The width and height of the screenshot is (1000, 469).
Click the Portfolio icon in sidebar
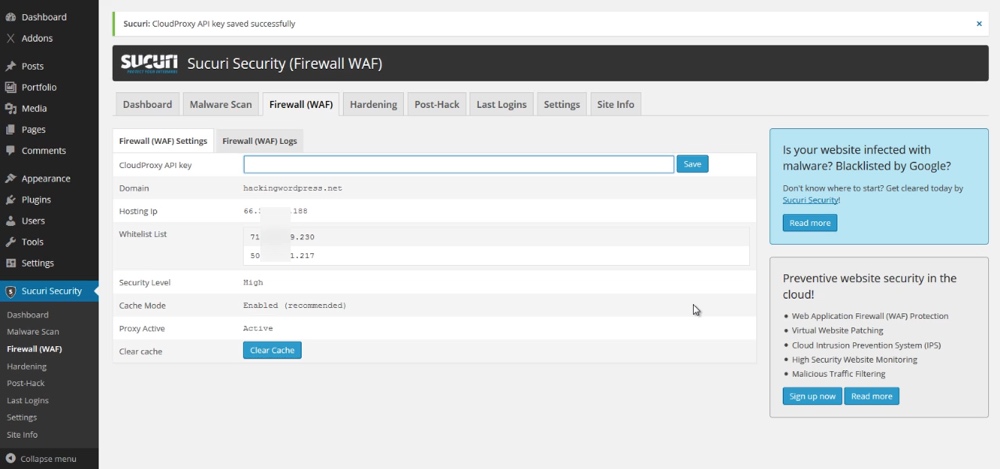tap(10, 87)
